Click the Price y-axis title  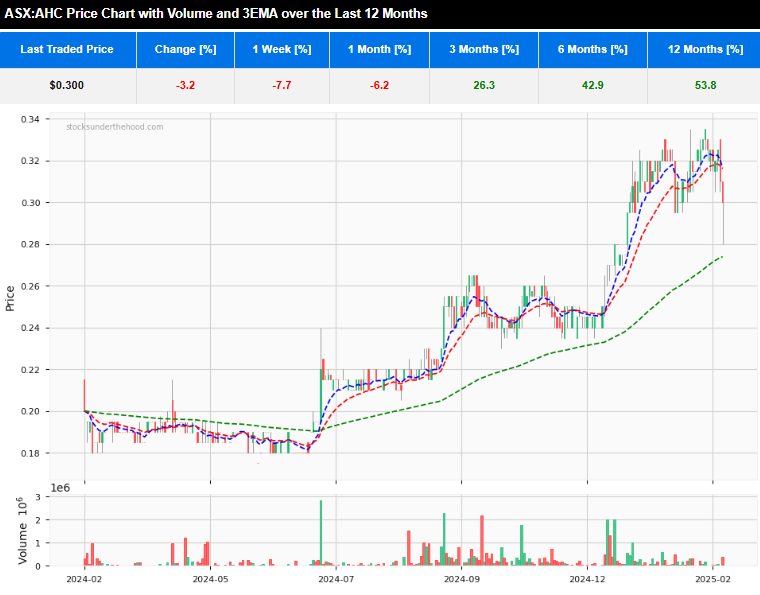coord(10,298)
